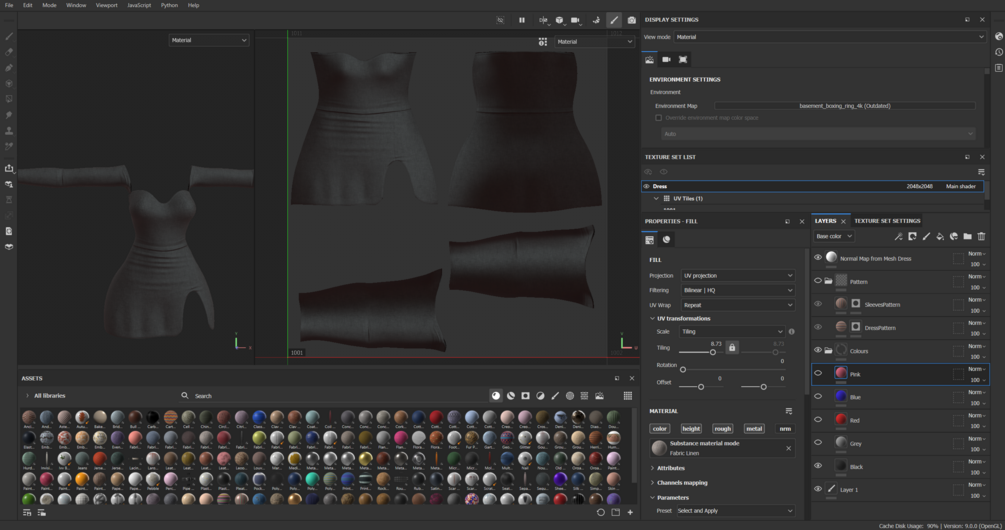Toggle the tiling lock icon
Viewport: 1005px width, 530px height.
tap(732, 348)
